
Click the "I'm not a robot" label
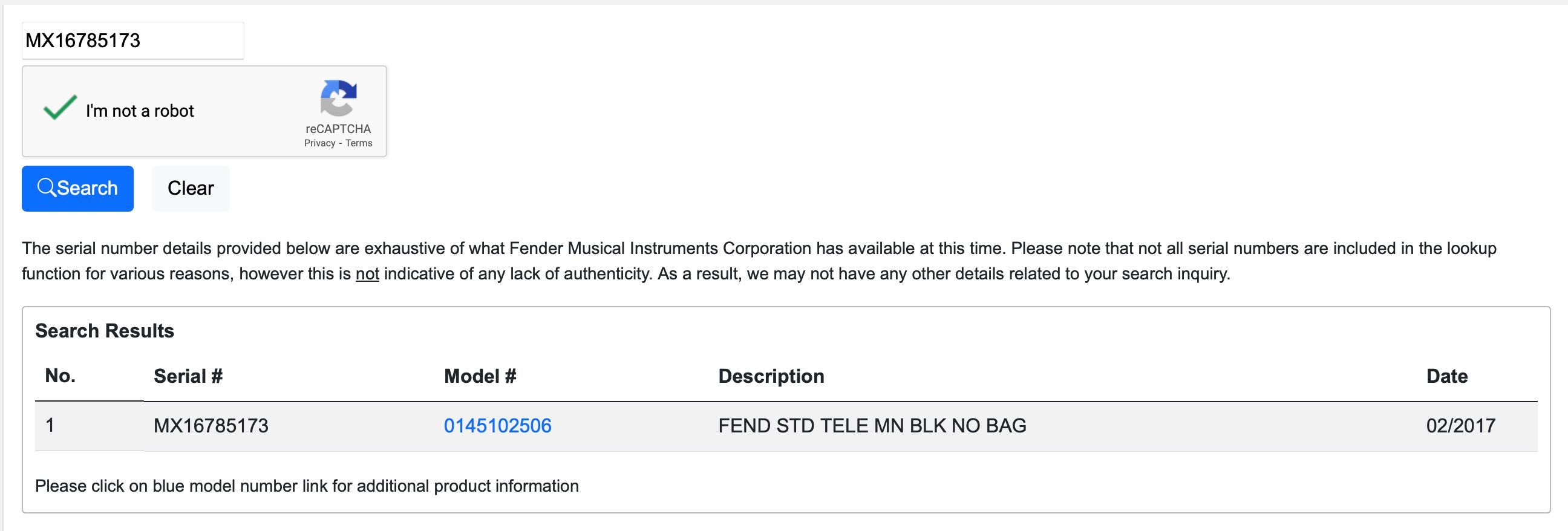[139, 111]
